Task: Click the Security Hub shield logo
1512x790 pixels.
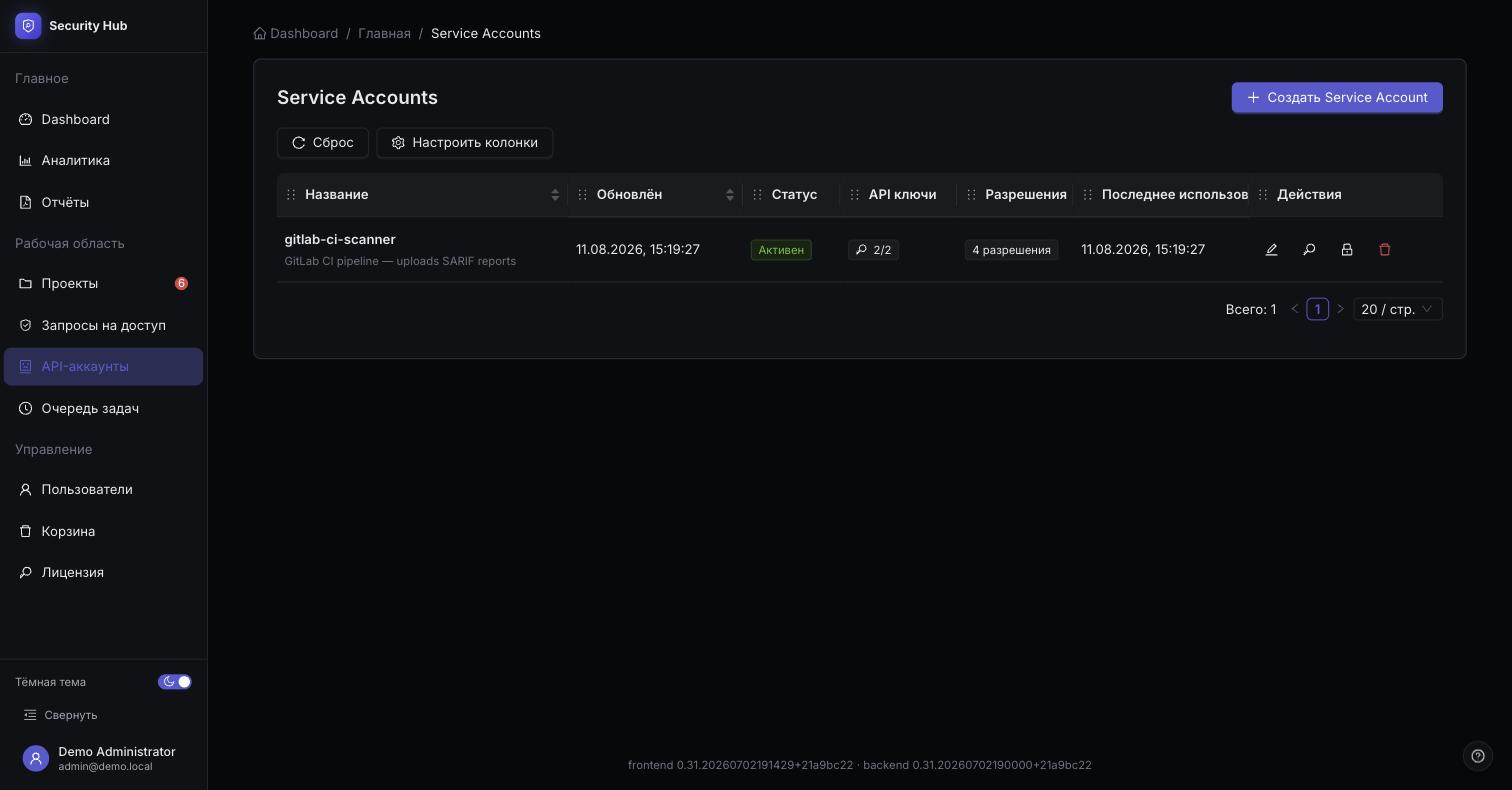Action: pyautogui.click(x=28, y=26)
